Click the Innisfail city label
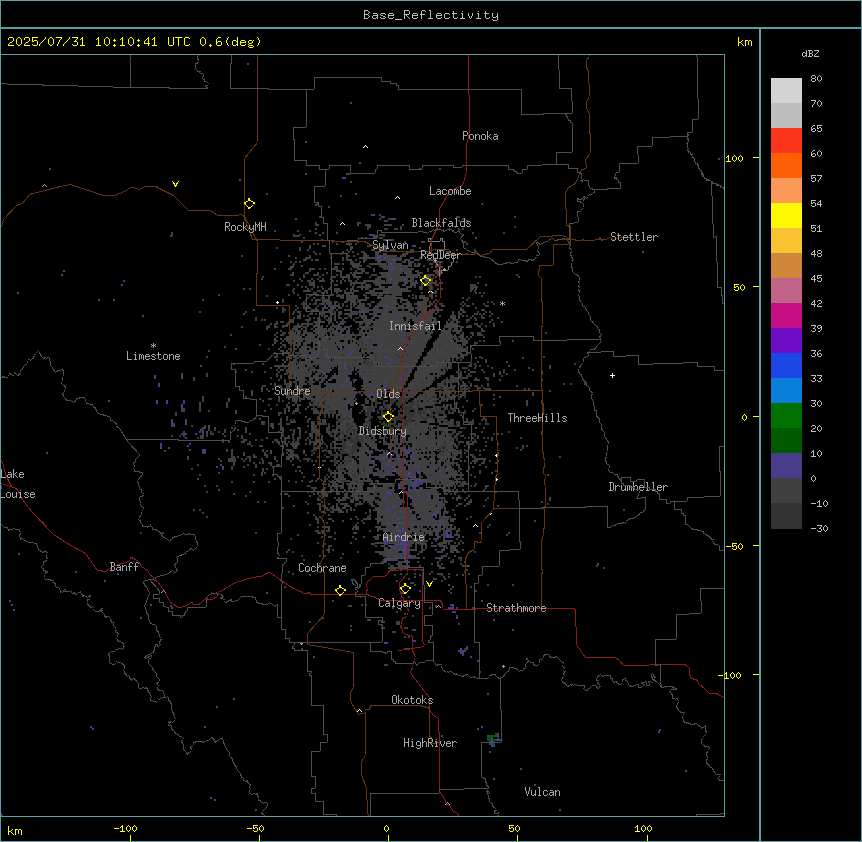 click(x=415, y=326)
